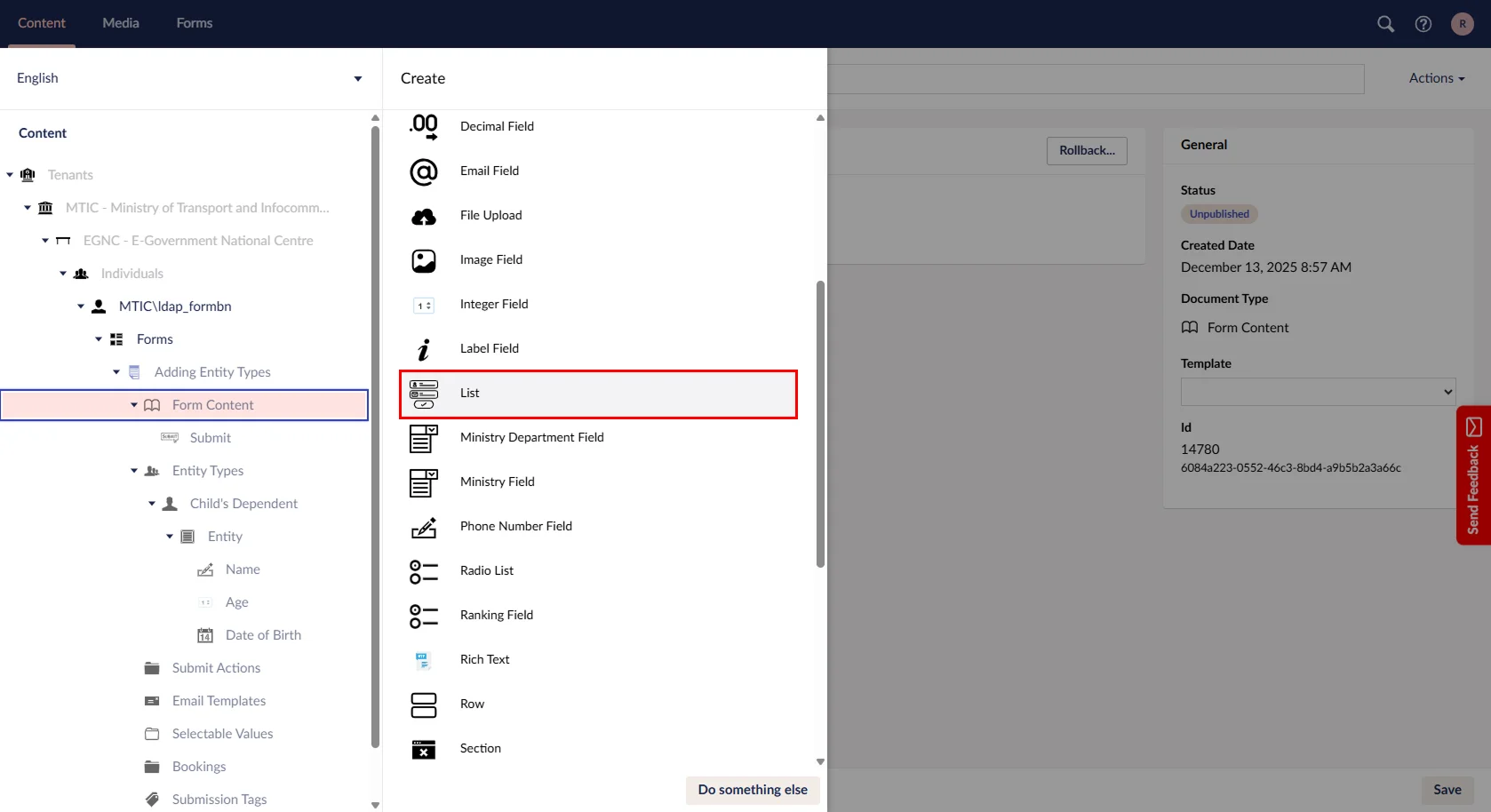Open the help question mark icon
The image size is (1491, 812).
tap(1423, 24)
